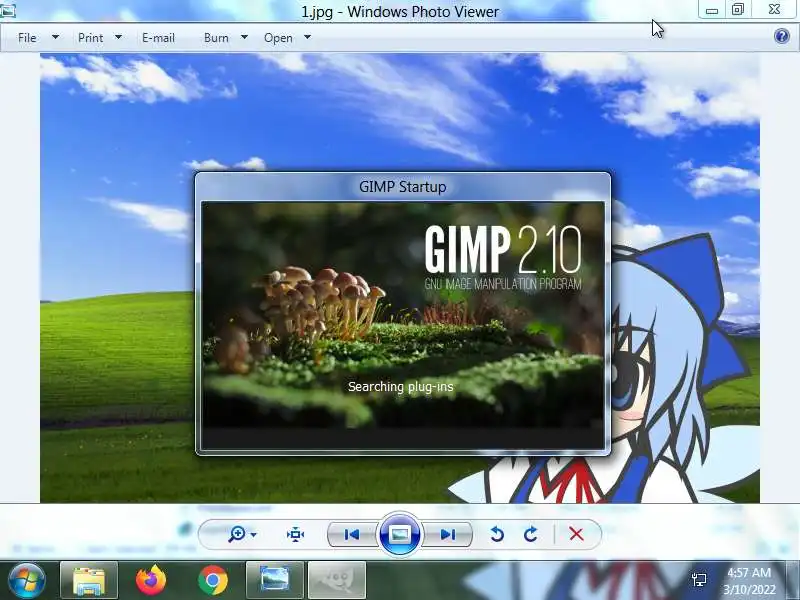Click the network tray icon
800x600 pixels.
pos(699,579)
